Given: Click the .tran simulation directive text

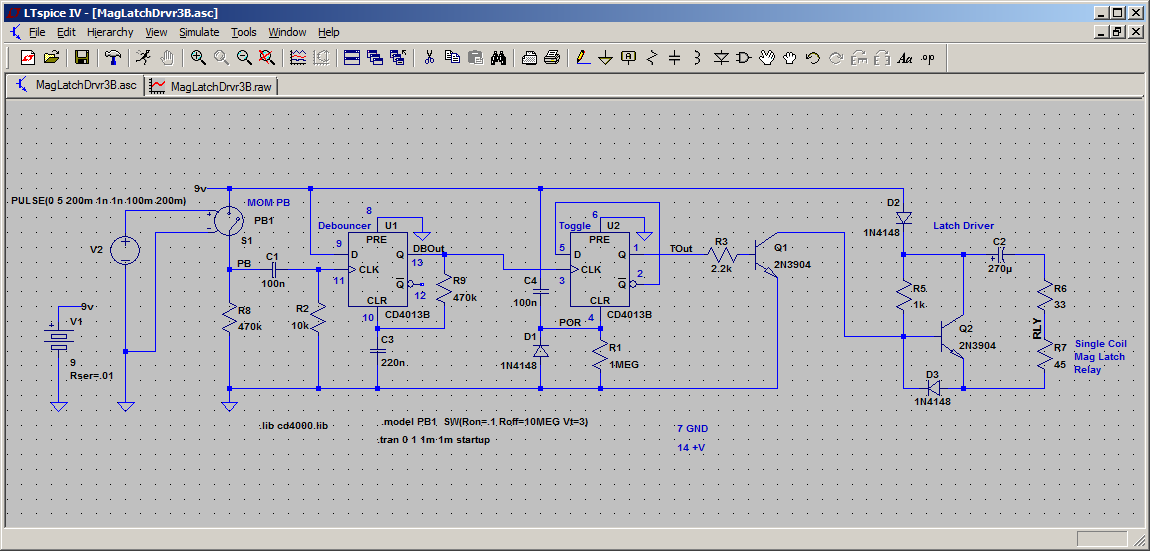Looking at the screenshot, I should coord(435,440).
